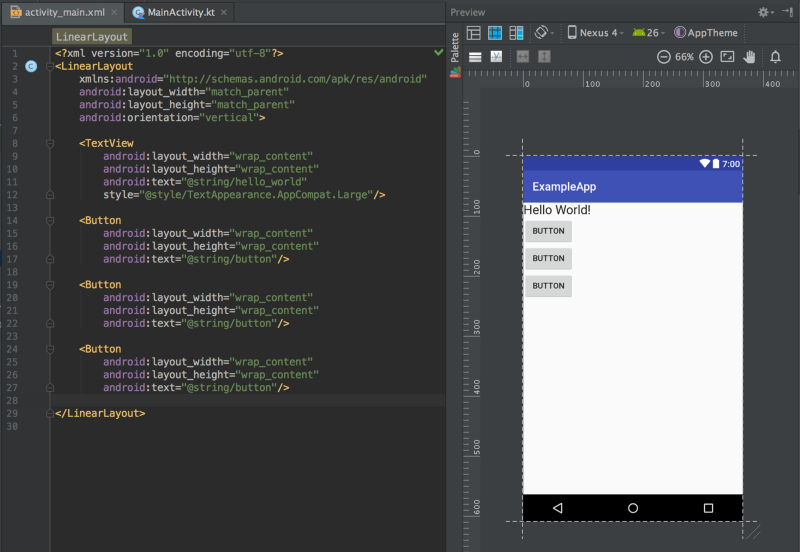800x552 pixels.
Task: Collapse the first Button fold on line 14
Action: click(x=50, y=220)
